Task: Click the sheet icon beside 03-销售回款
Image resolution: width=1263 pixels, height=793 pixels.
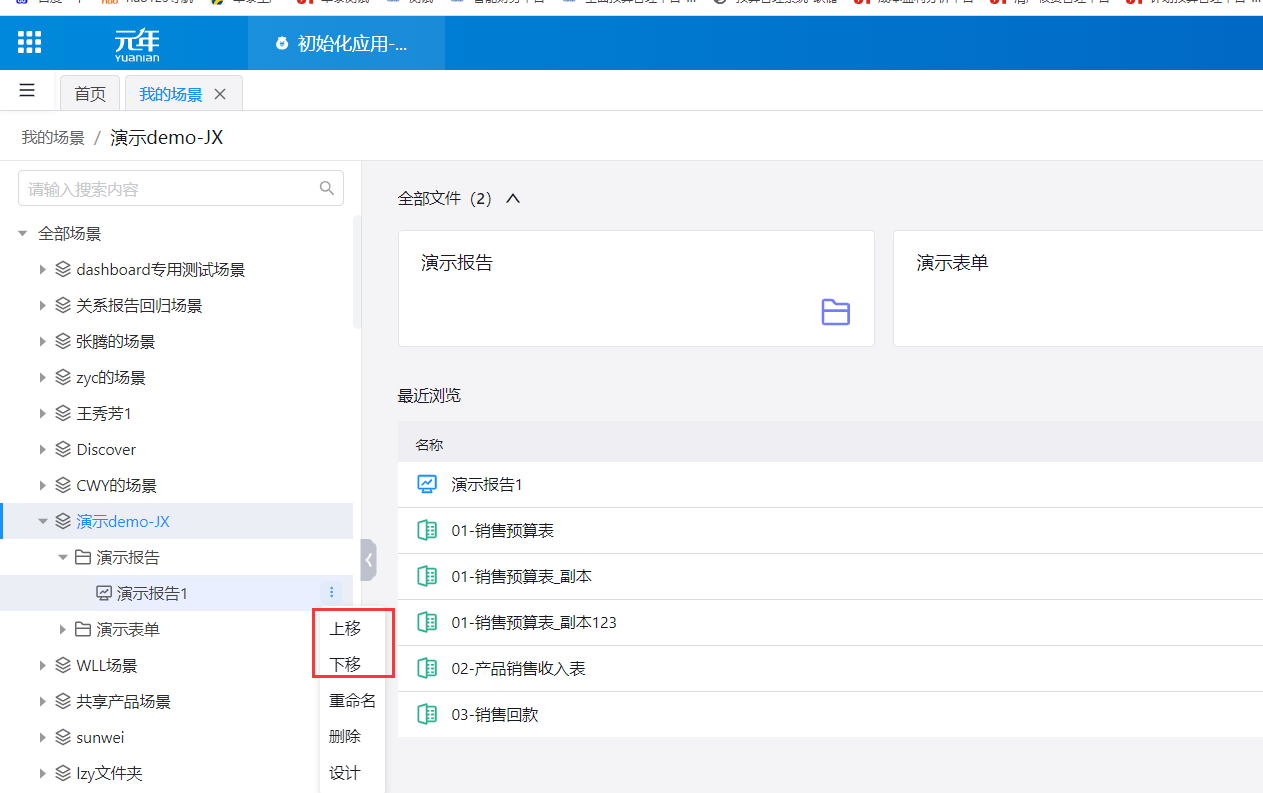Action: click(x=427, y=715)
